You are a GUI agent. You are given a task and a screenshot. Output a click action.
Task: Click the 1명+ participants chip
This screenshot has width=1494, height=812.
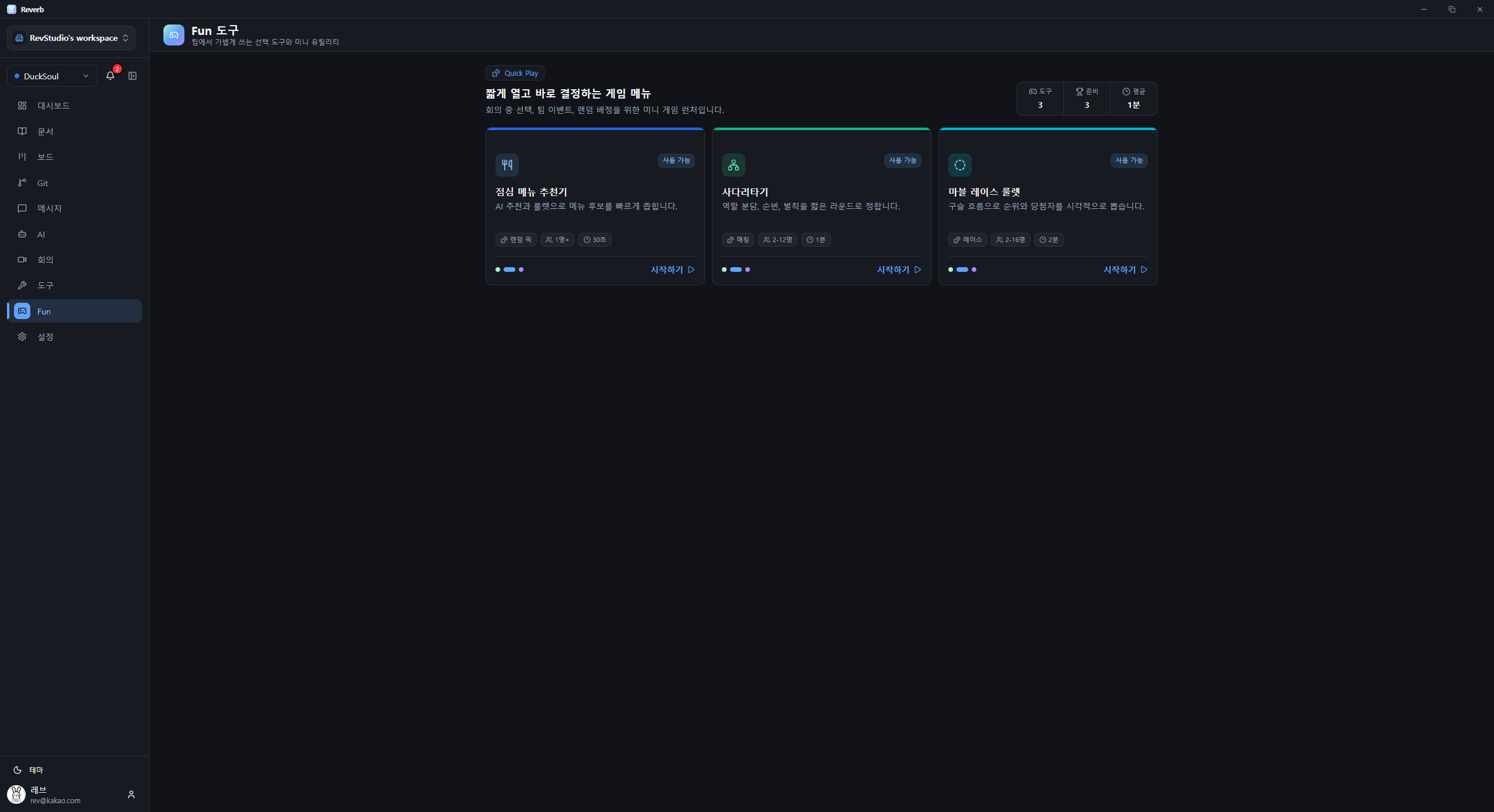click(557, 240)
